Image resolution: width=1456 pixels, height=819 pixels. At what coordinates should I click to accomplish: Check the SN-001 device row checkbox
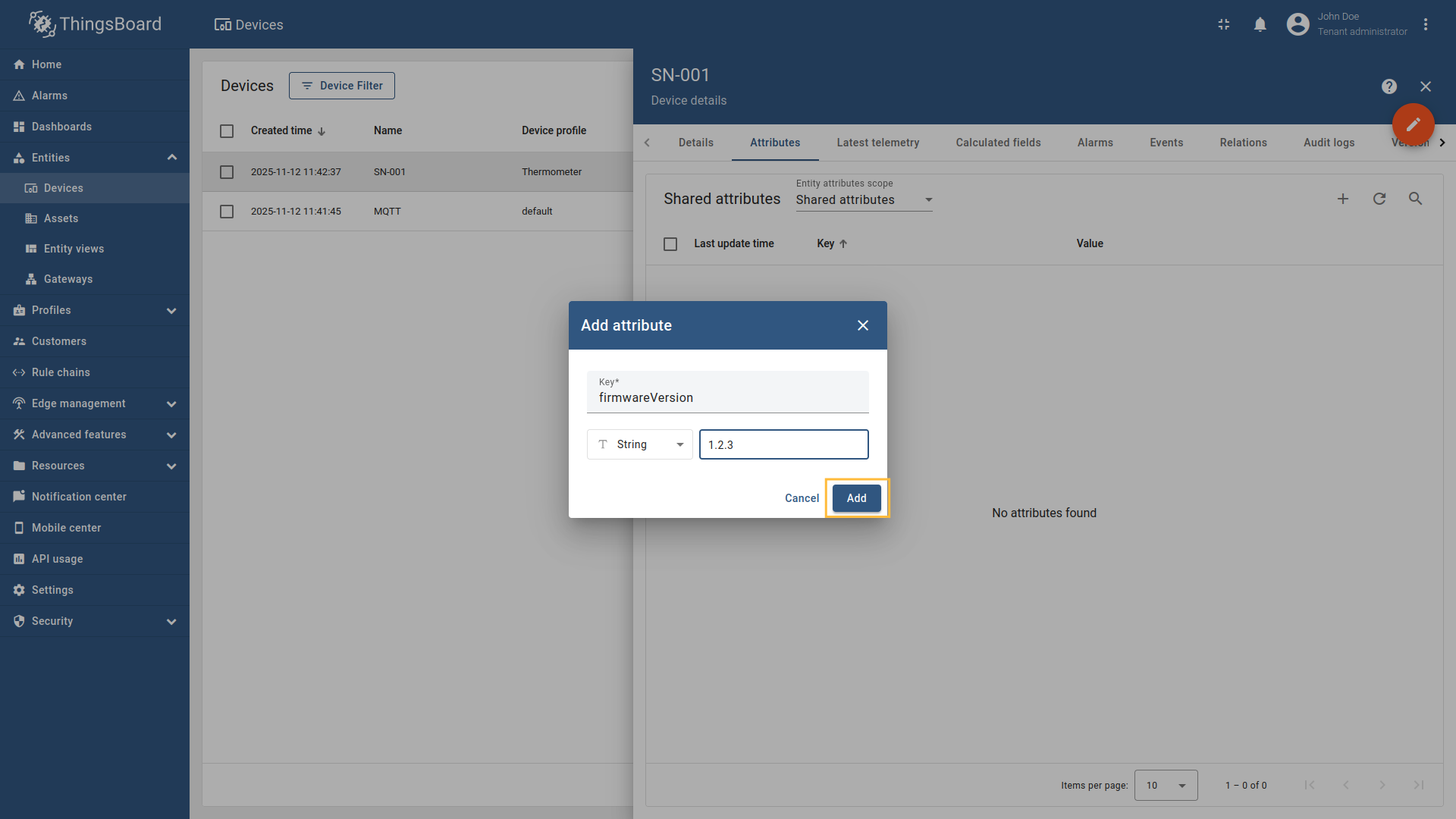(226, 171)
